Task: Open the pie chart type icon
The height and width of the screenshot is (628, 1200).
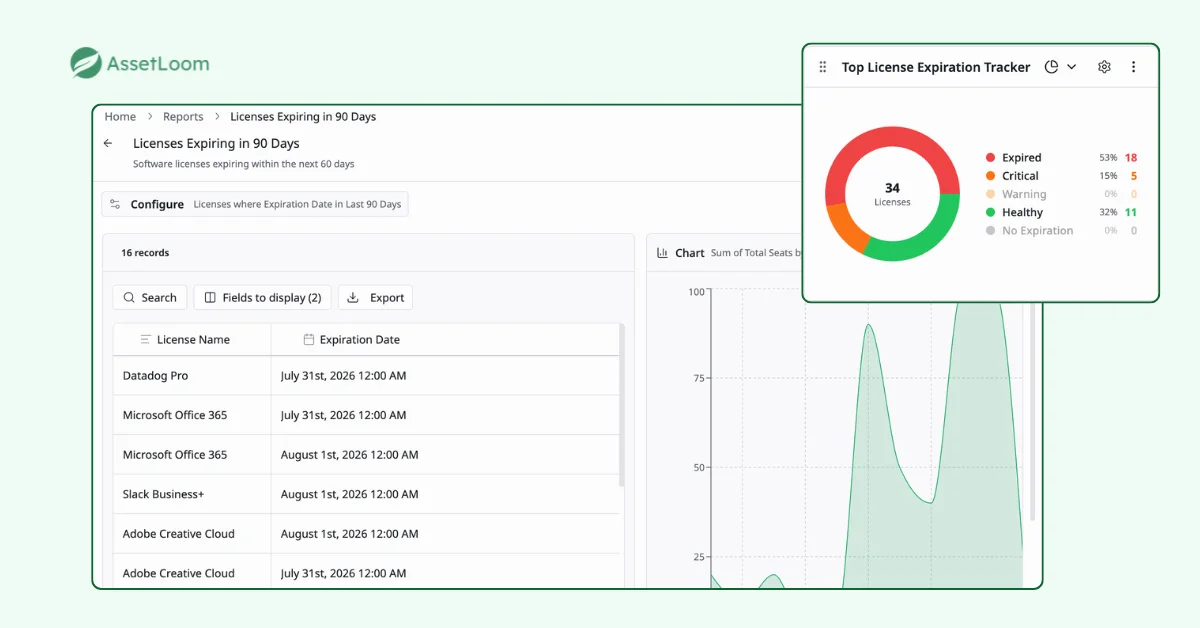Action: click(x=1051, y=67)
